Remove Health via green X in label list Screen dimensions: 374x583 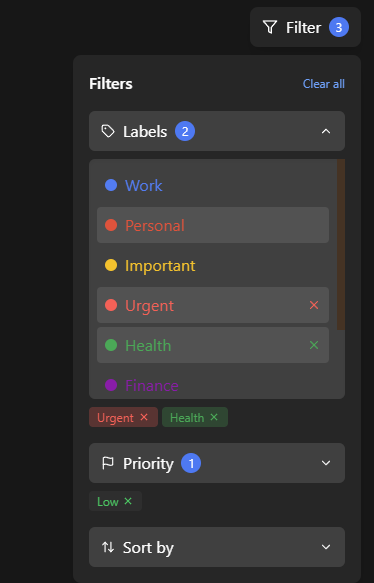pos(314,345)
